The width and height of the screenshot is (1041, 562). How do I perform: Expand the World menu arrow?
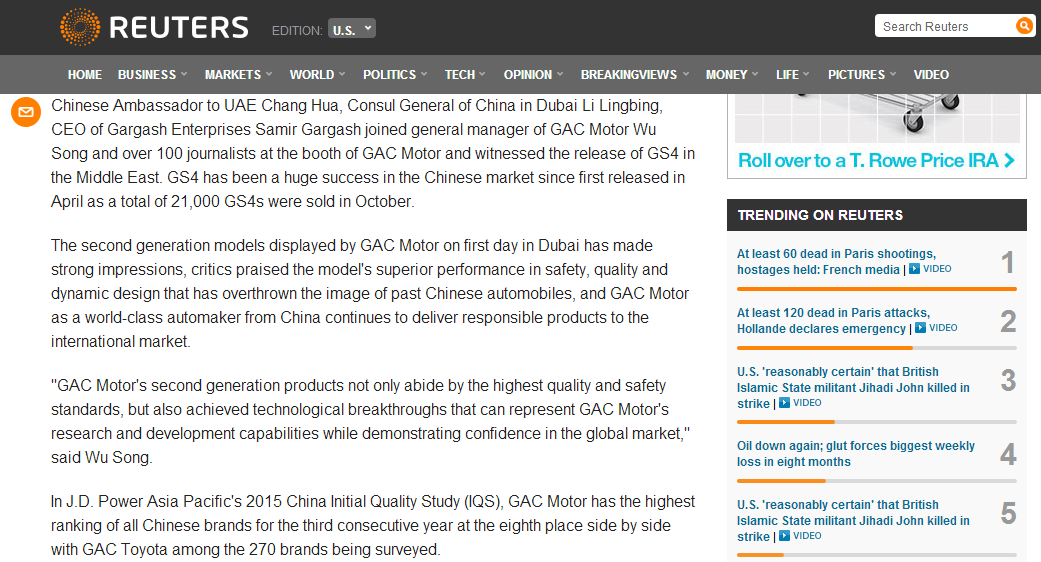(x=342, y=74)
